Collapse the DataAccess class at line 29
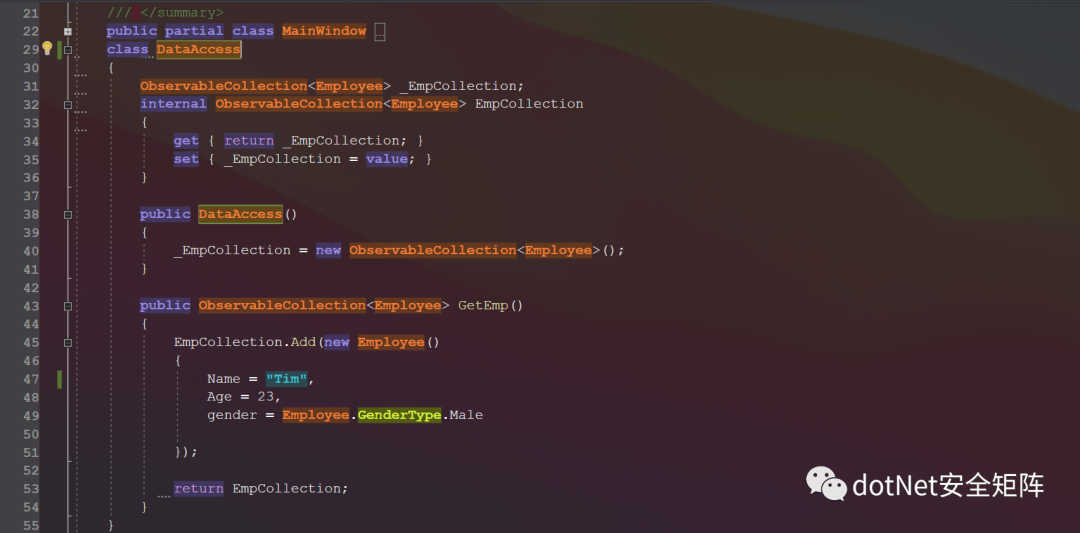Image resolution: width=1080 pixels, height=533 pixels. point(68,49)
